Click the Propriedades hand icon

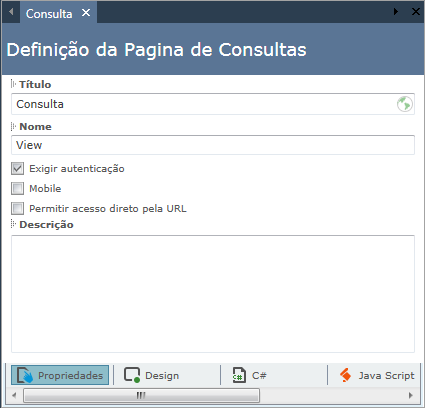pos(25,375)
